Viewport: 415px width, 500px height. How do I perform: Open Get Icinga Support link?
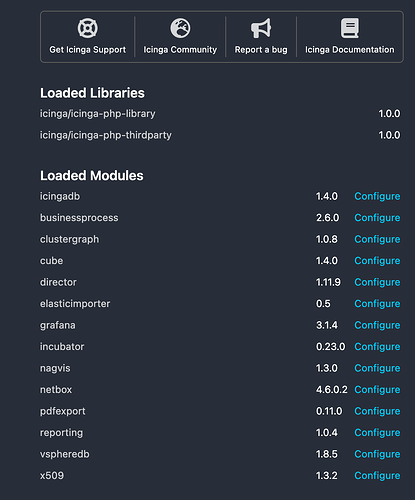88,50
